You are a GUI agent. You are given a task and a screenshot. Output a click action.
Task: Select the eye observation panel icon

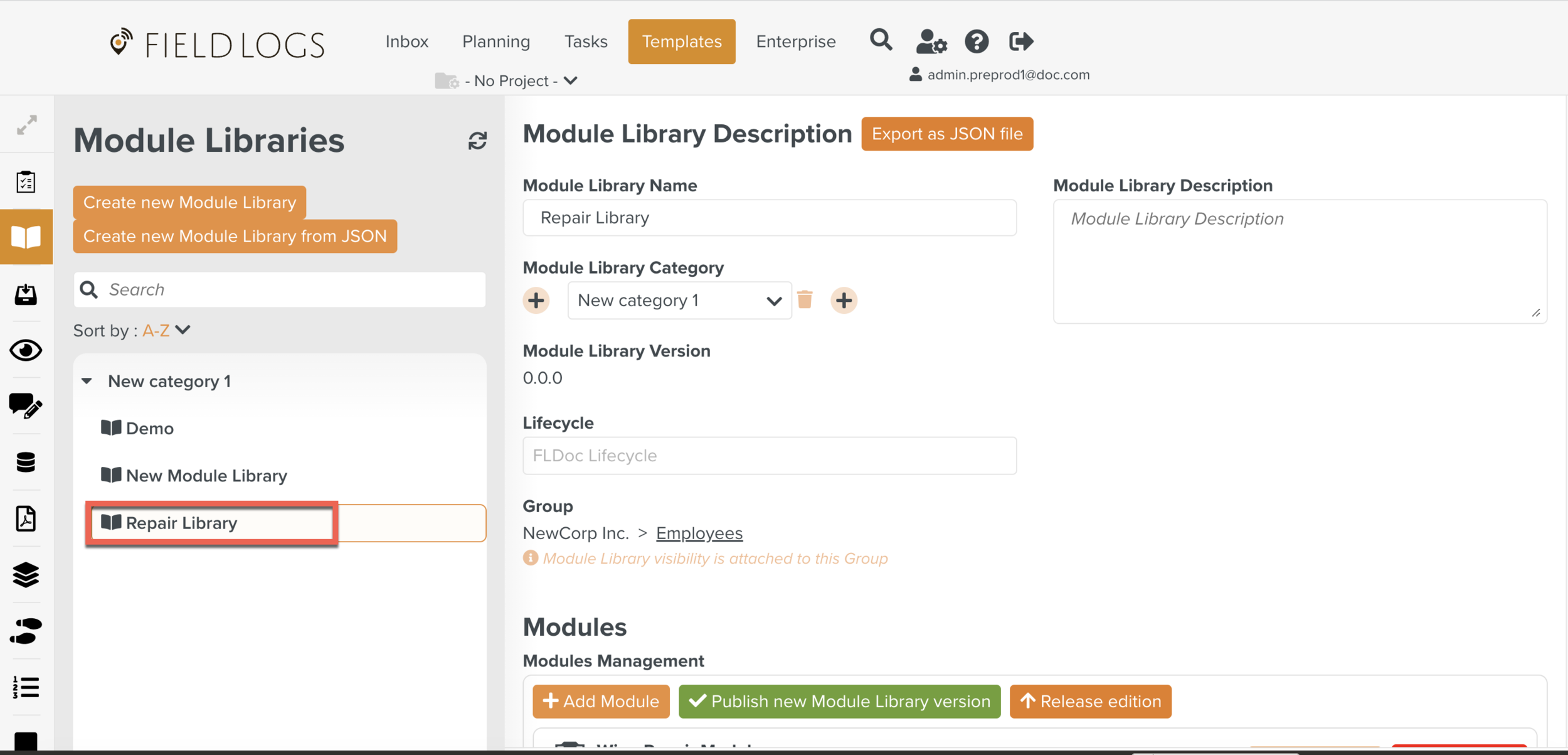(x=26, y=351)
